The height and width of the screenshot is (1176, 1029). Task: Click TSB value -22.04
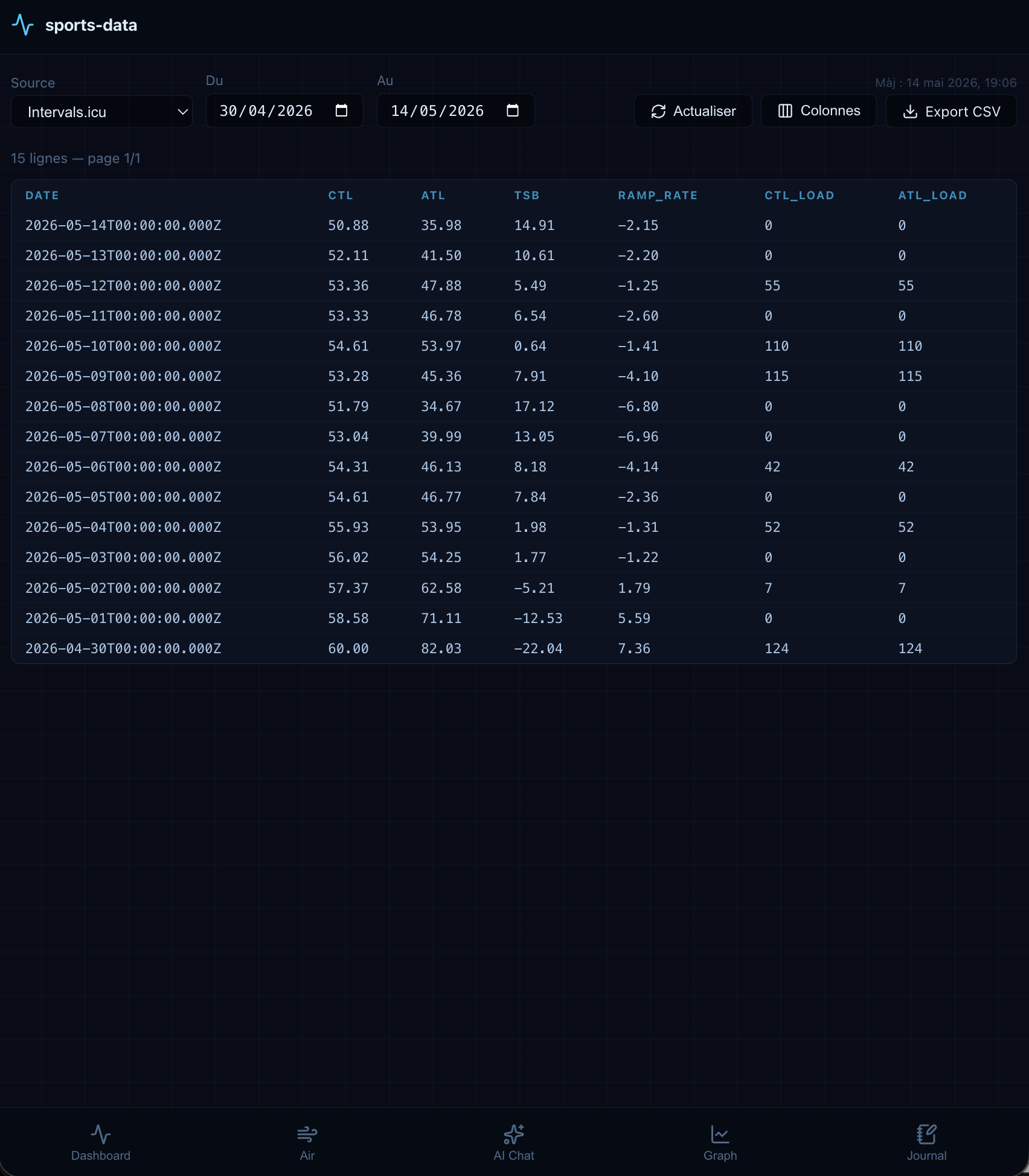(x=538, y=648)
